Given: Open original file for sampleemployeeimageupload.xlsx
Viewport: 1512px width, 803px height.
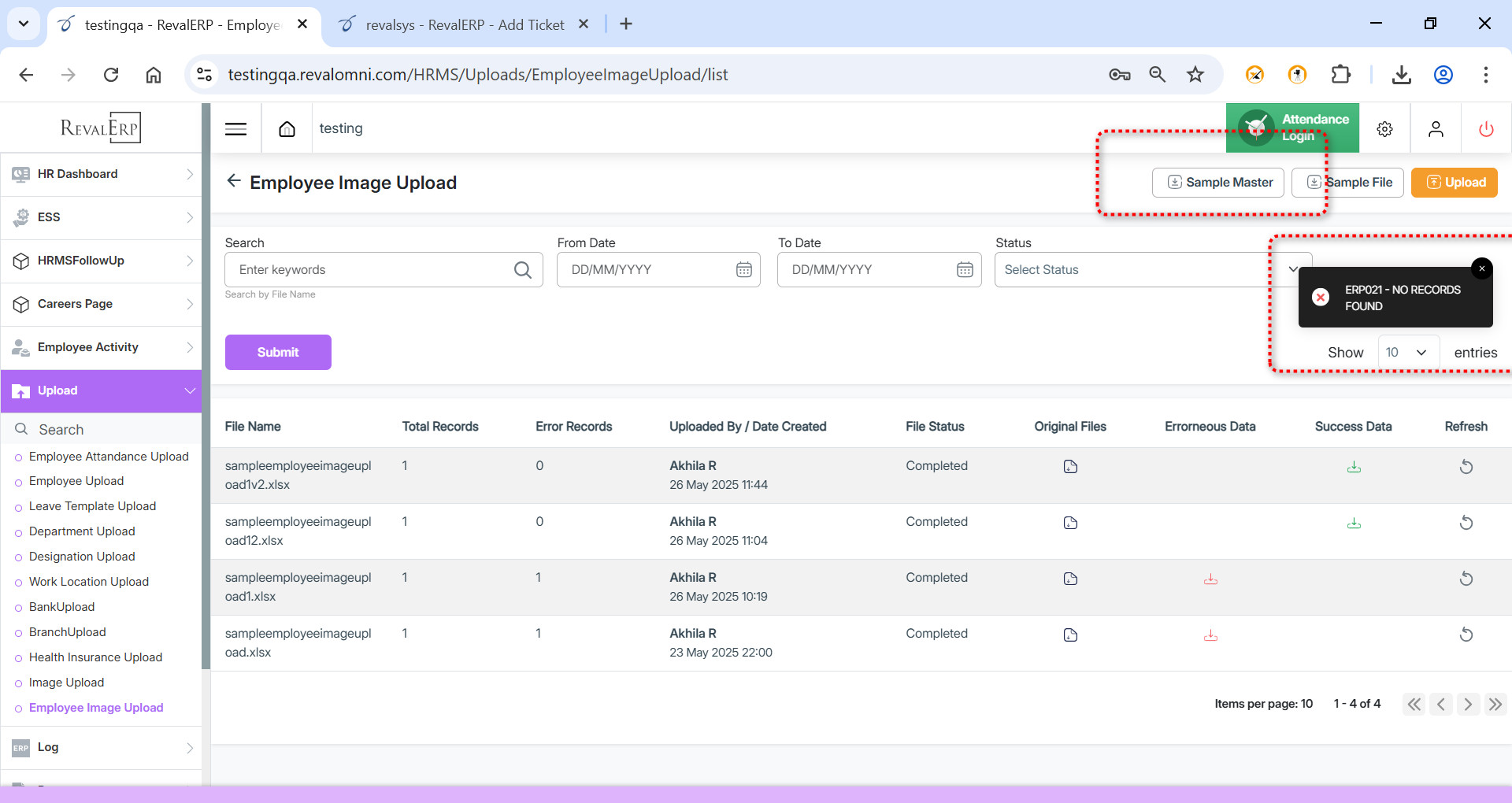Looking at the screenshot, I should click(1070, 635).
